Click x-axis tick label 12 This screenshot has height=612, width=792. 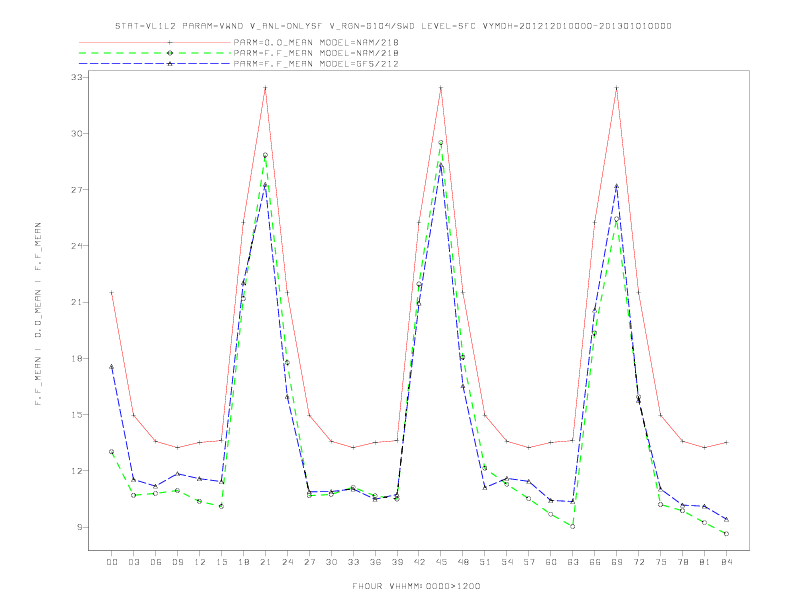point(200,562)
